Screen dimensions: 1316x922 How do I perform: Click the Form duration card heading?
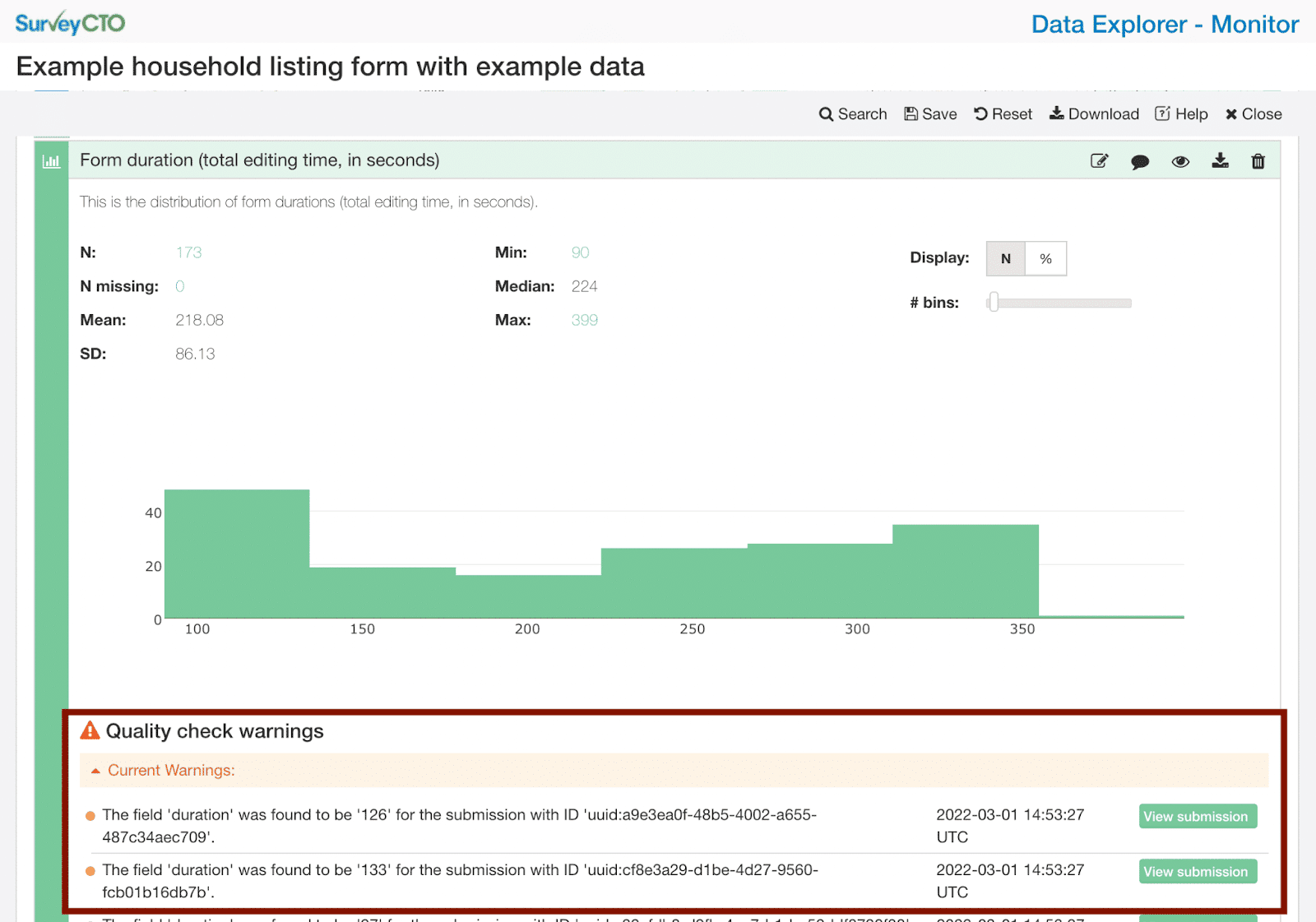coord(260,160)
